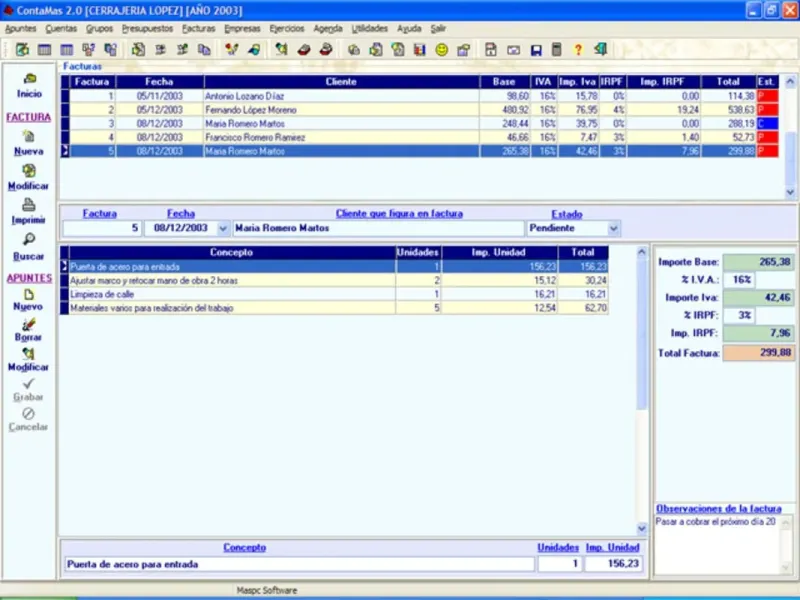Click observations text 'Pasar a cobrar el próximo día 20'

(715, 522)
